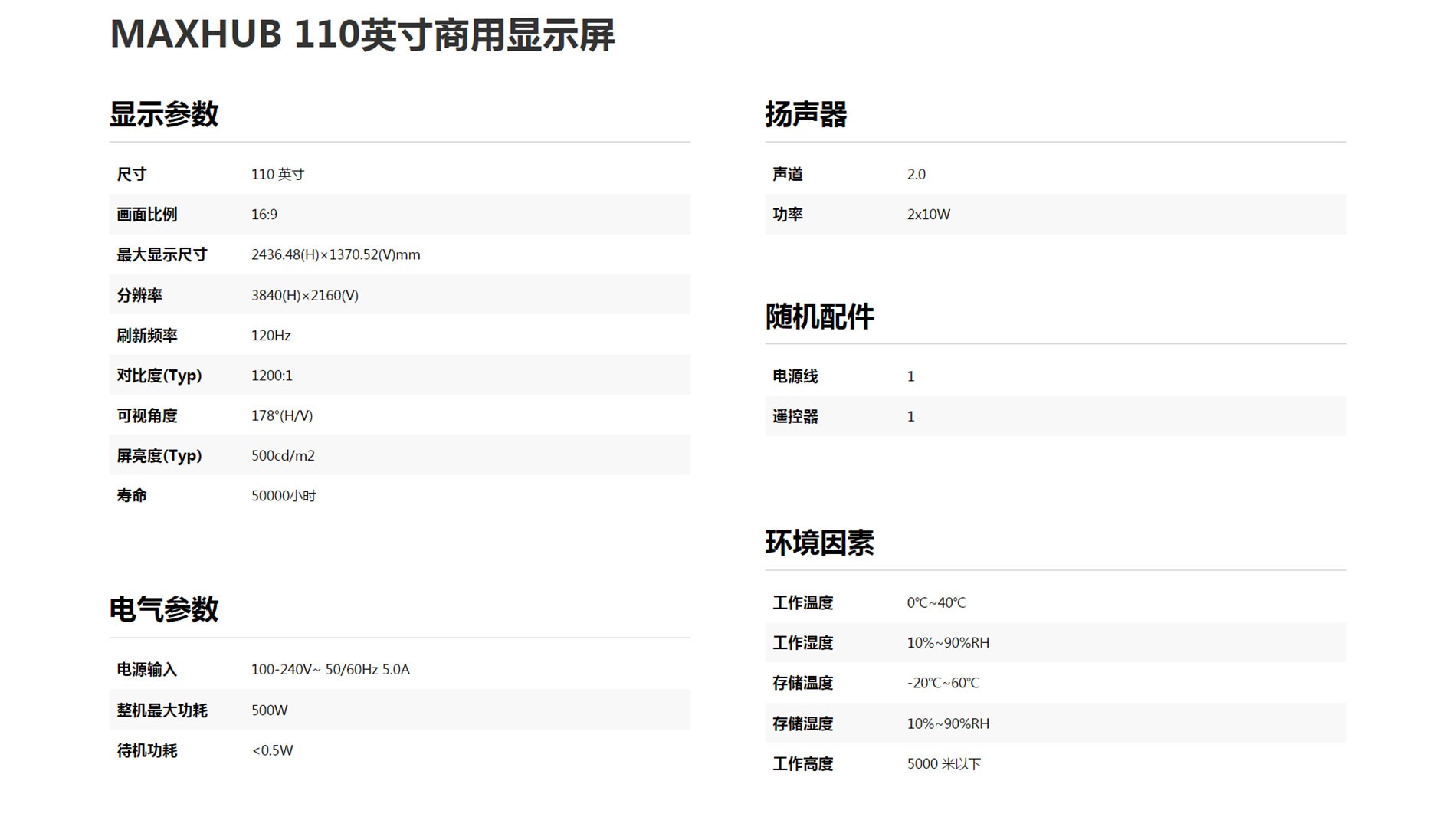The image size is (1456, 817).
Task: Select the quantity 1 beside 电源线
Action: pyautogui.click(x=911, y=376)
